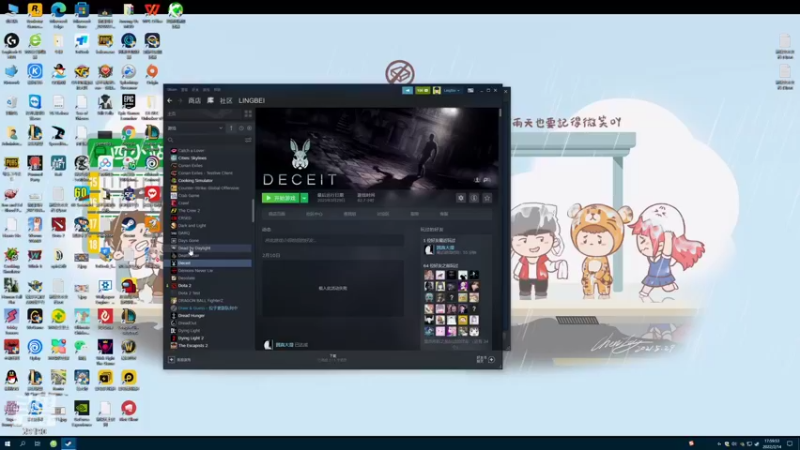
Task: Open the LINGBEI profile tab
Action: click(252, 101)
